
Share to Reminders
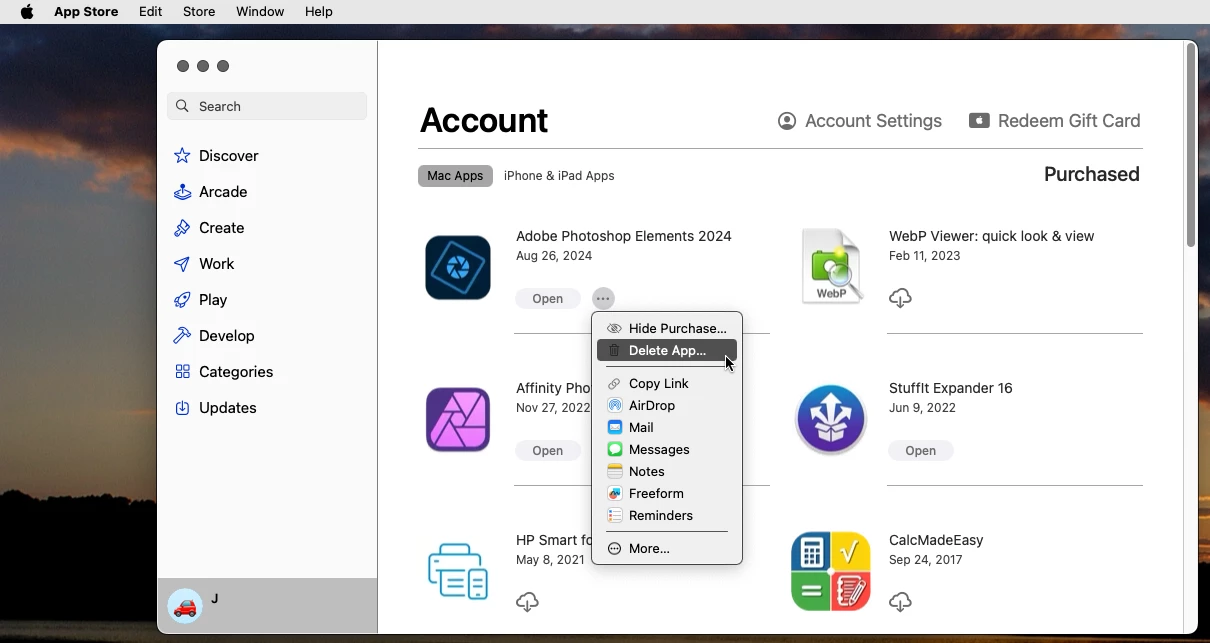click(667, 515)
